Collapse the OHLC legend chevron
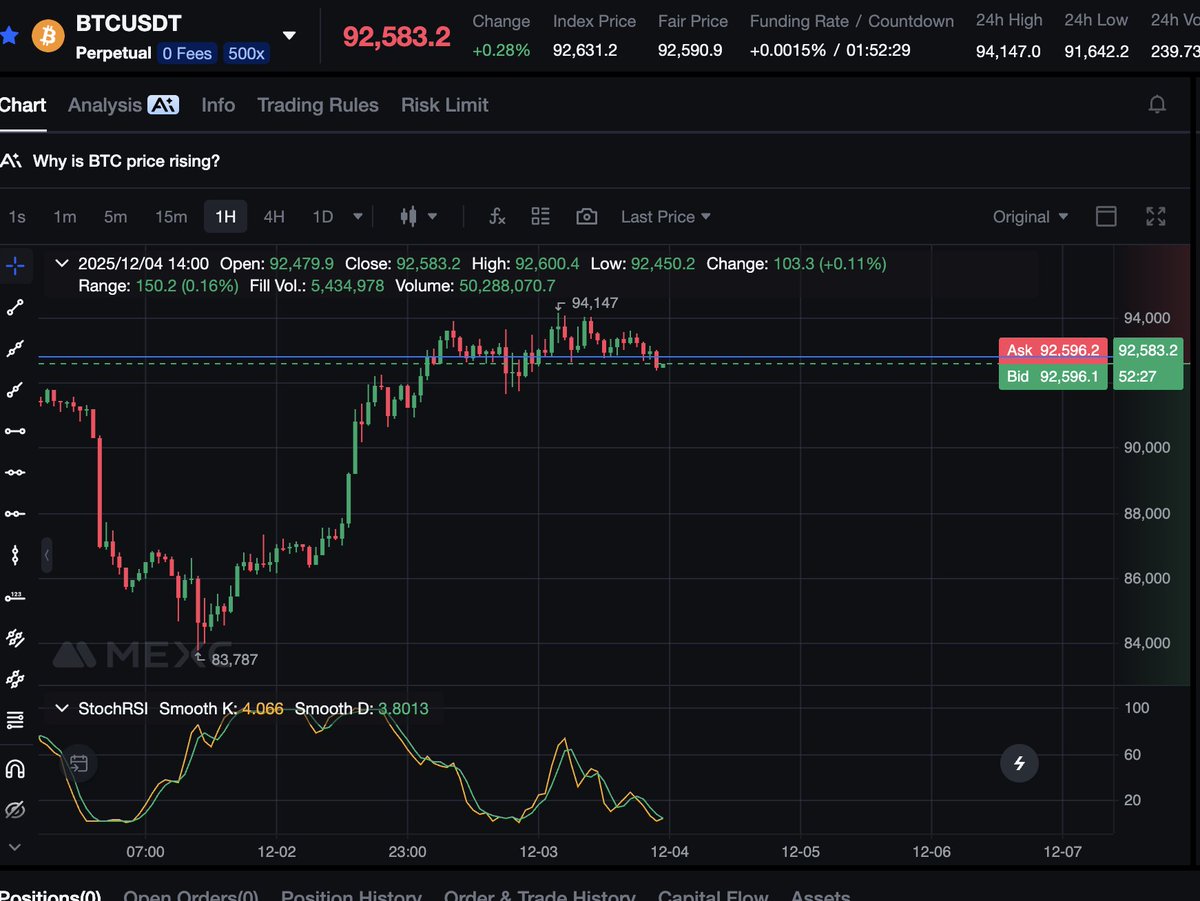This screenshot has width=1200, height=901. [x=62, y=264]
